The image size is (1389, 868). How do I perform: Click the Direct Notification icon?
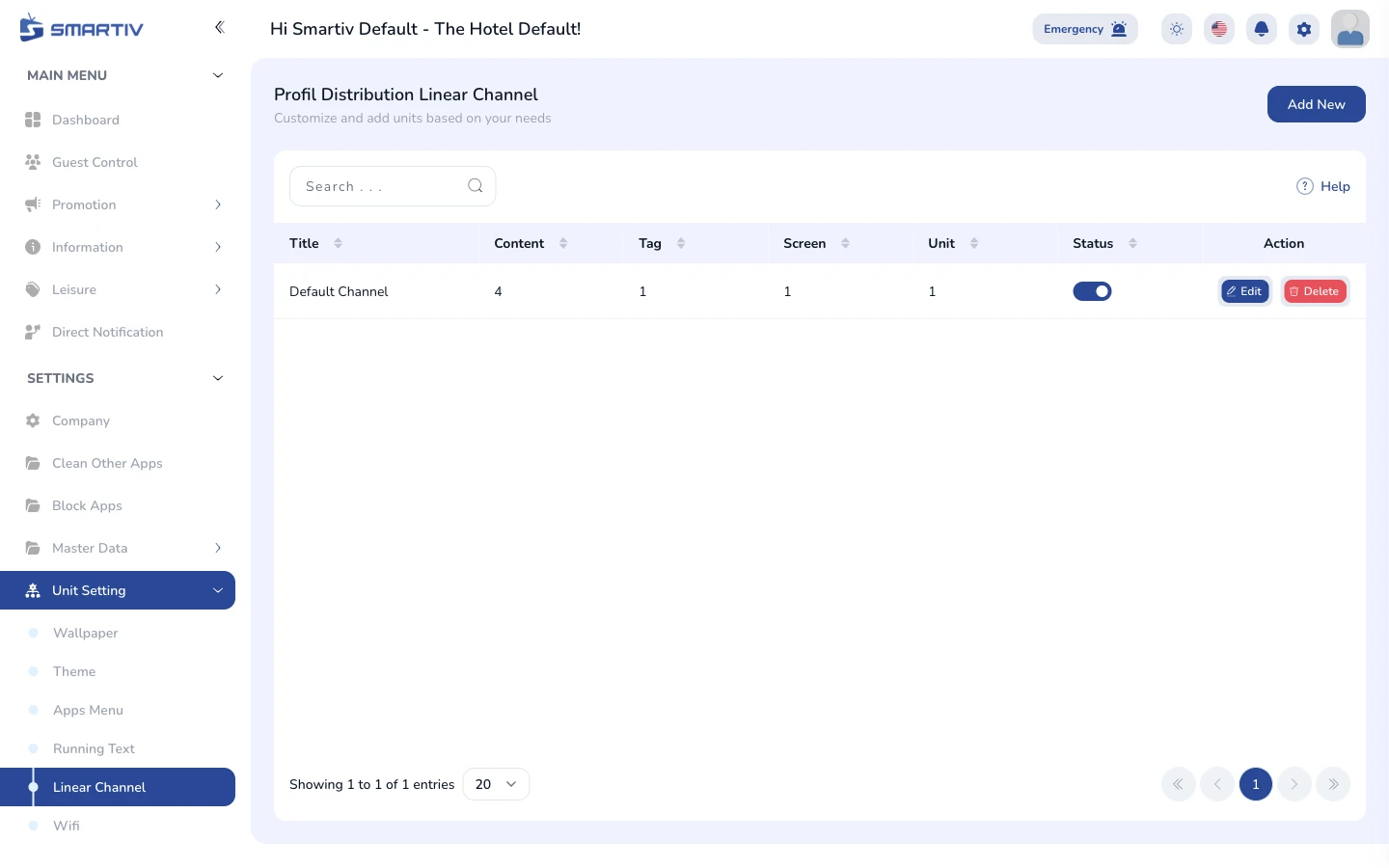click(x=33, y=332)
